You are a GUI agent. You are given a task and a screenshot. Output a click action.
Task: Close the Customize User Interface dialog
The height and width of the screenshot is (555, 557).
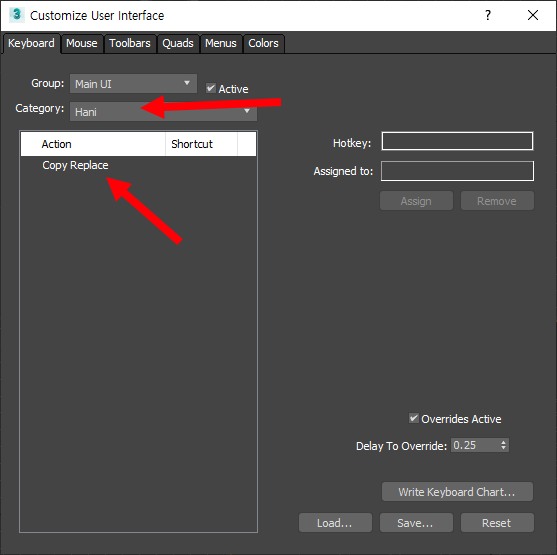[x=533, y=15]
